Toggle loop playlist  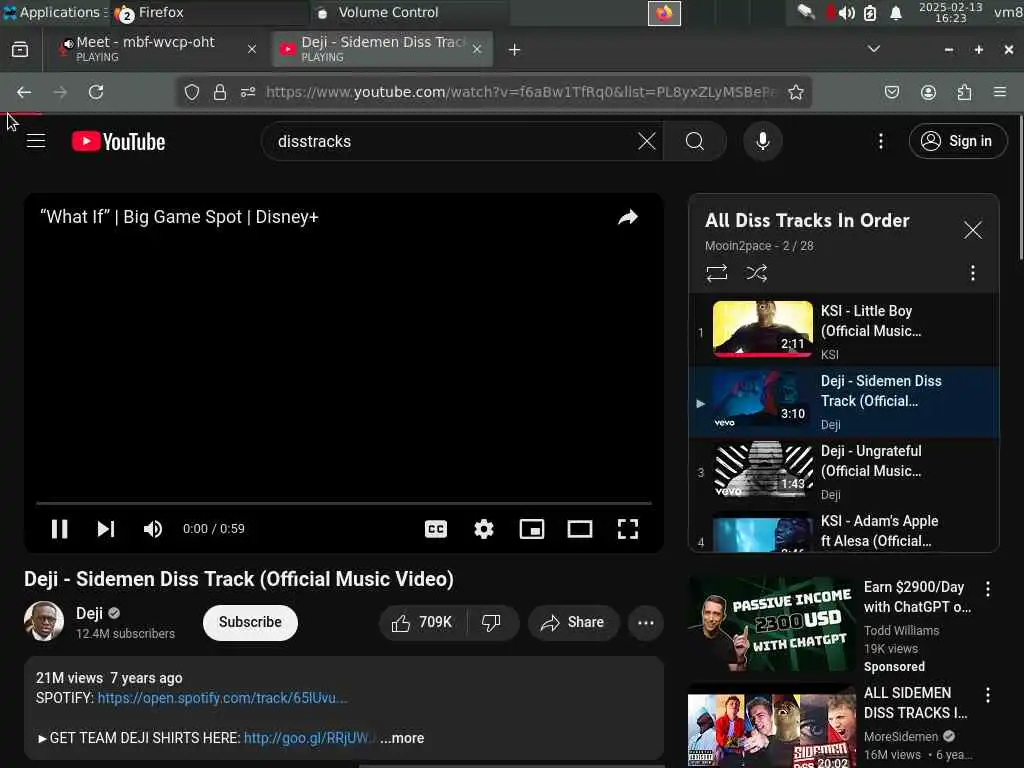click(x=716, y=272)
